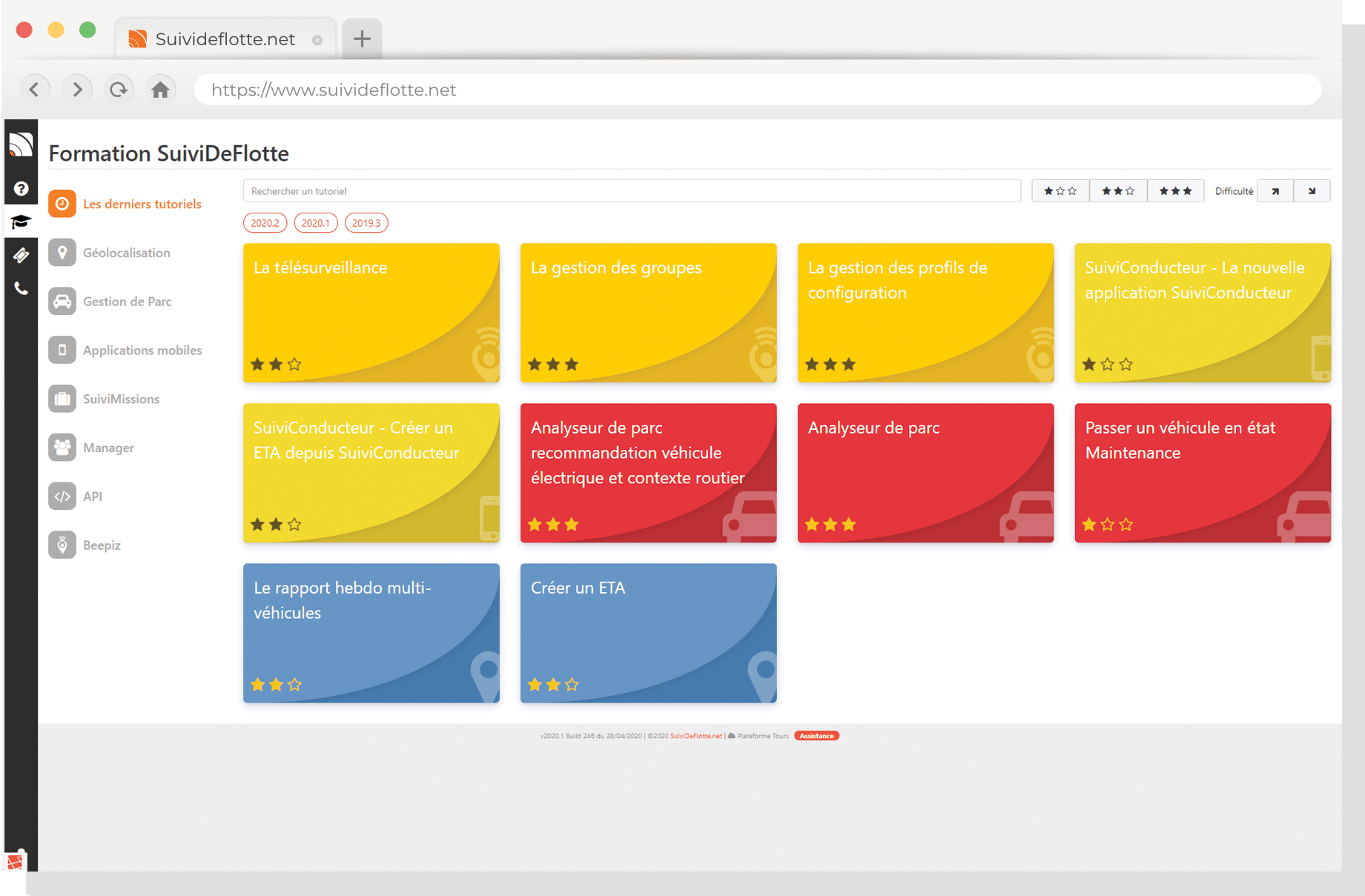Open the Manager category
This screenshot has height=896, width=1365.
coord(109,448)
